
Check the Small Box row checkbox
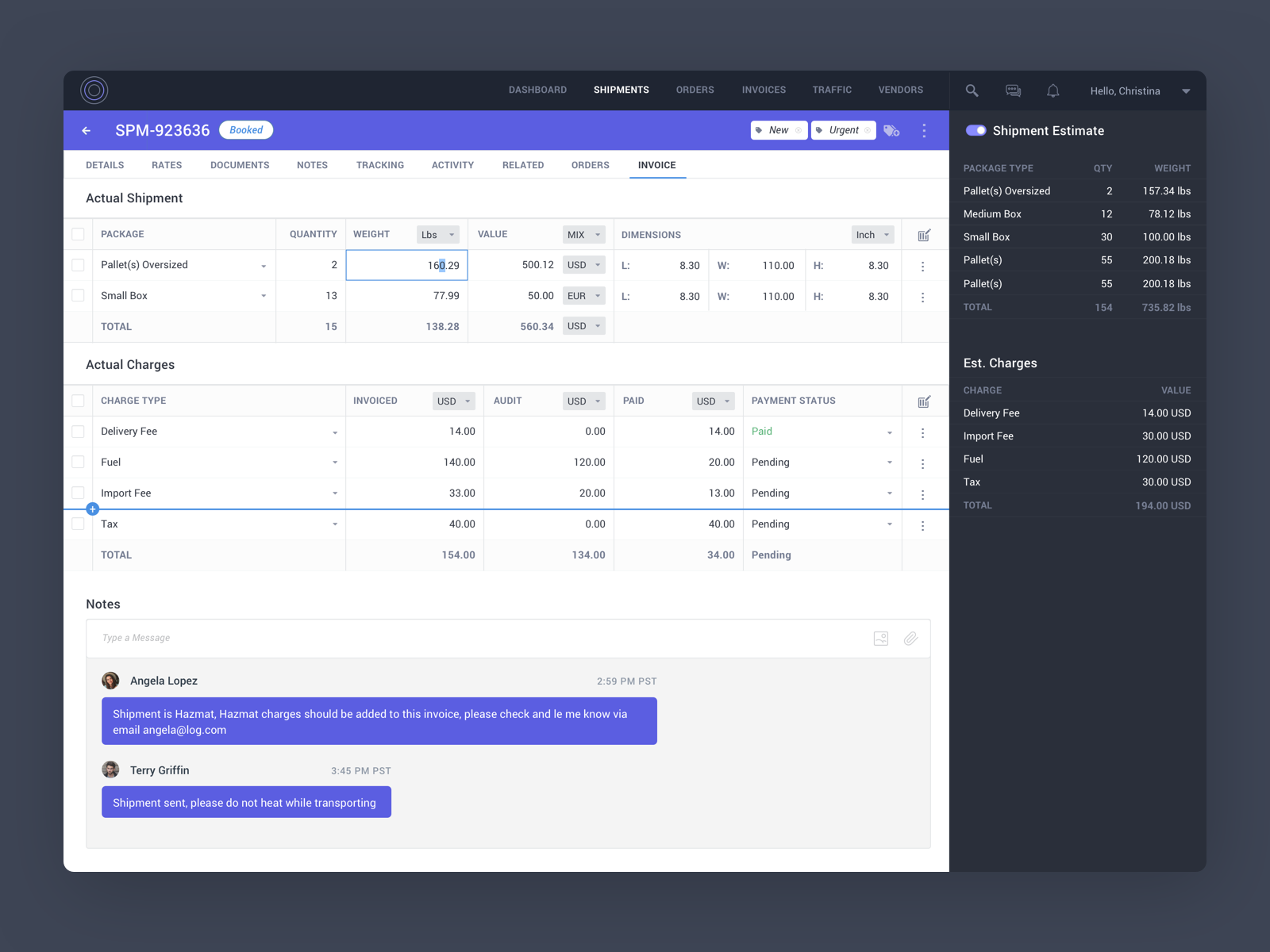tap(78, 296)
